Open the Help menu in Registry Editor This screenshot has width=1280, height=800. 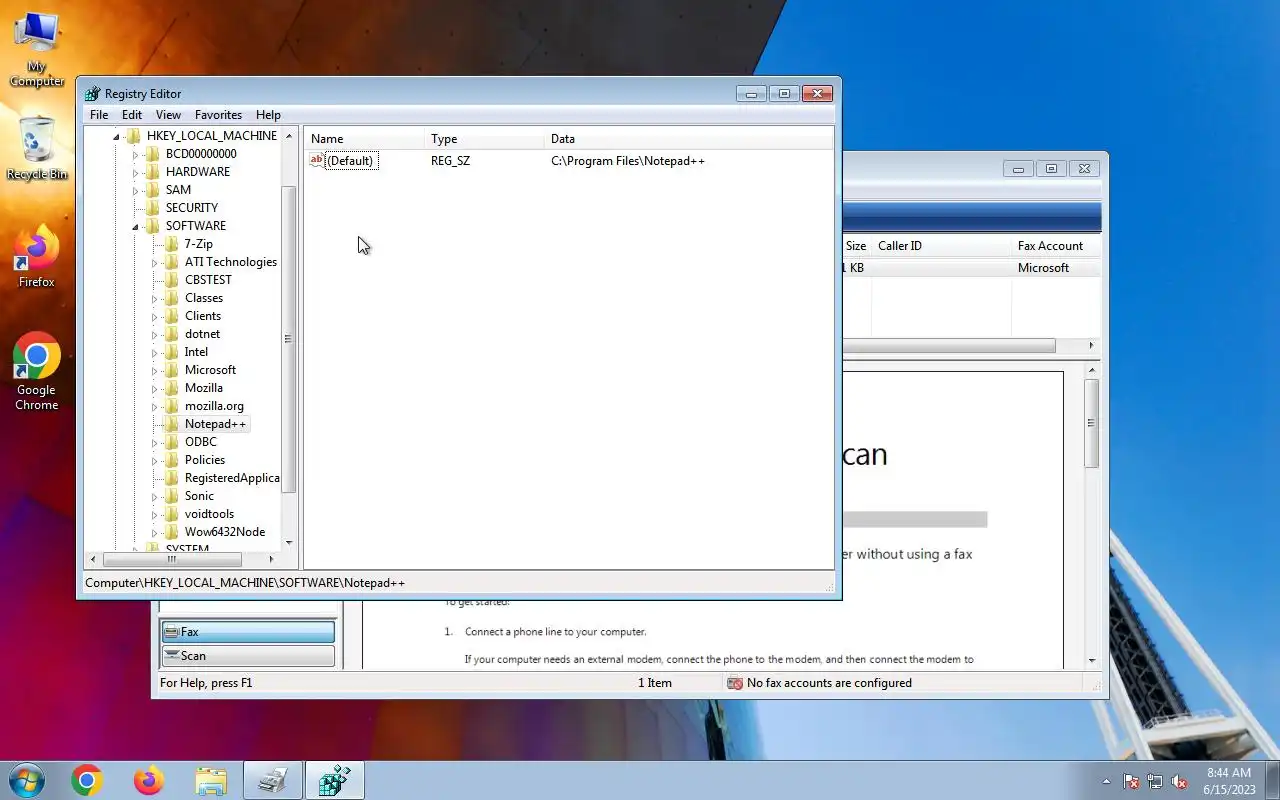268,115
